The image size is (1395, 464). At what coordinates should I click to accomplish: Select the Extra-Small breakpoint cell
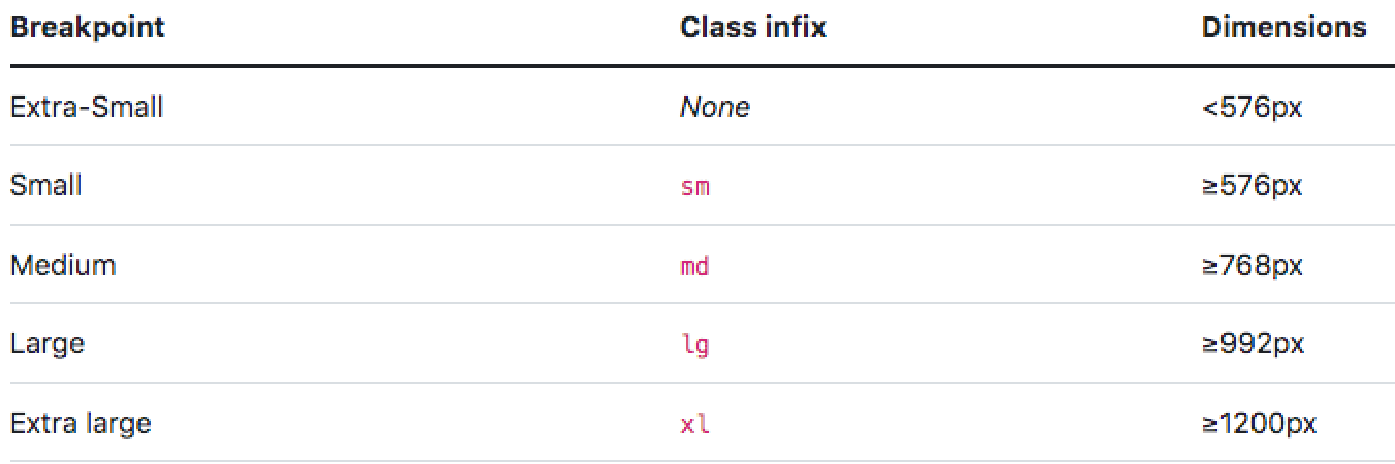click(86, 106)
